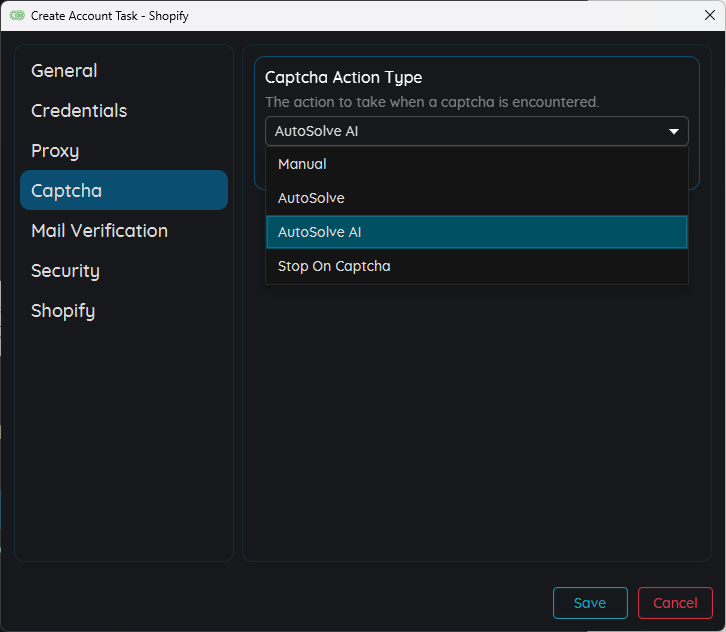Choose Manual from the dropdown list
The width and height of the screenshot is (726, 632).
(302, 164)
